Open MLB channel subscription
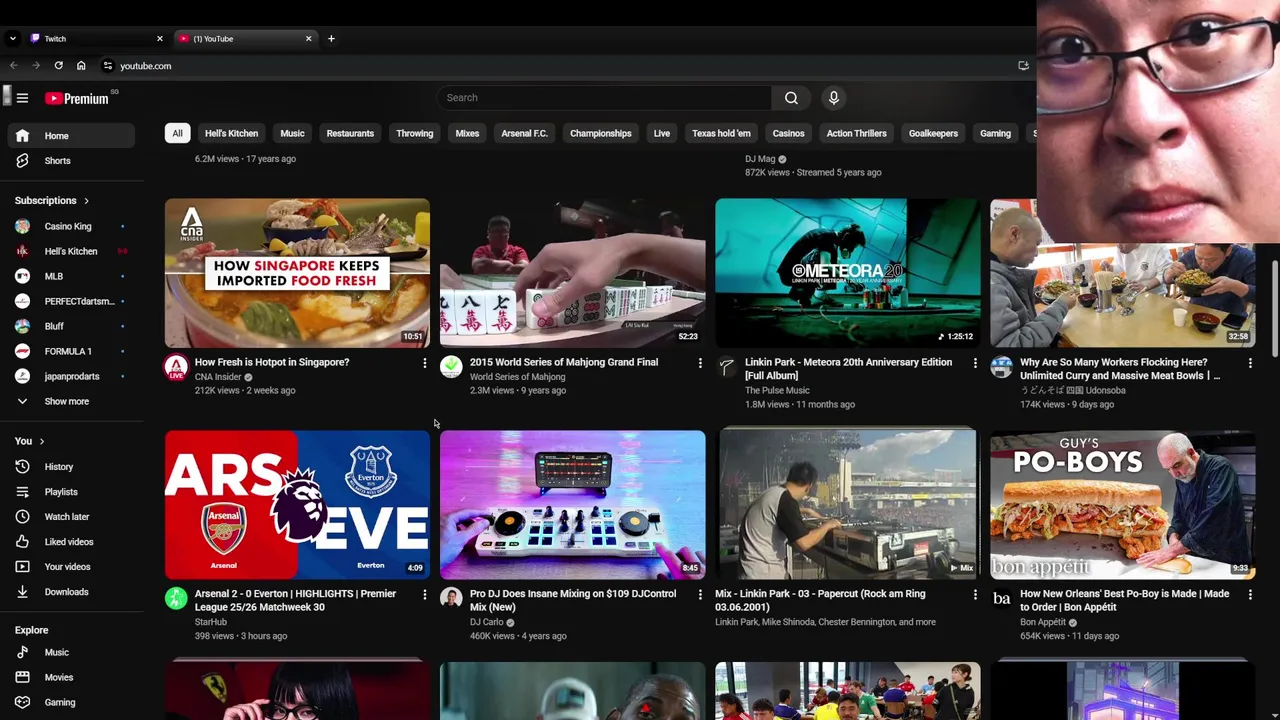This screenshot has width=1280, height=720. coord(70,276)
